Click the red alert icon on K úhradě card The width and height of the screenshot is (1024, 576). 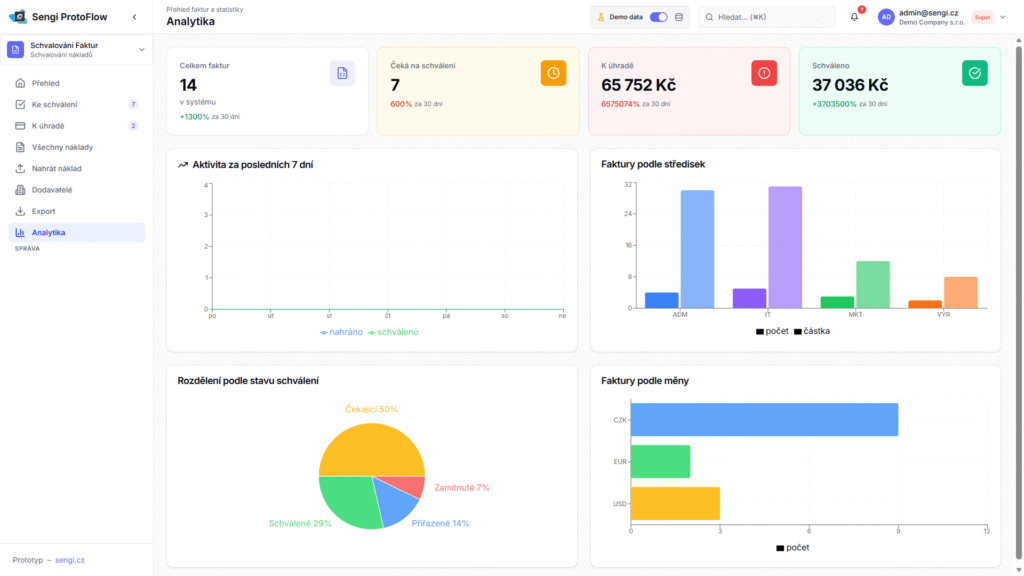pyautogui.click(x=764, y=72)
